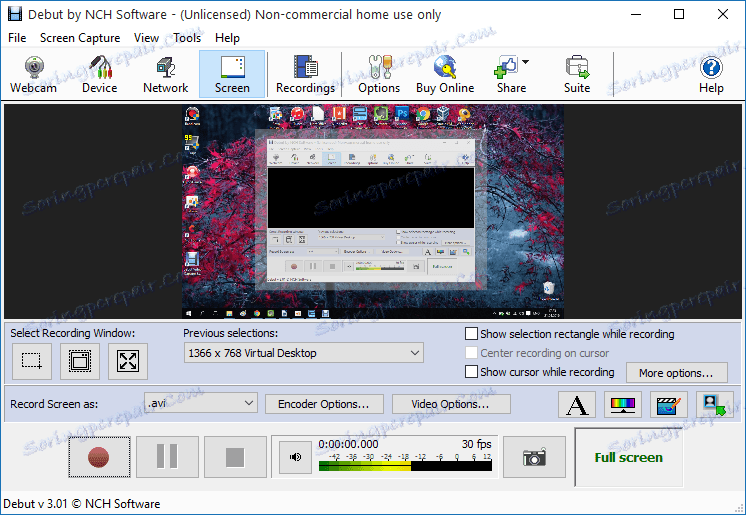Click the 30 fps indicator

[477, 444]
